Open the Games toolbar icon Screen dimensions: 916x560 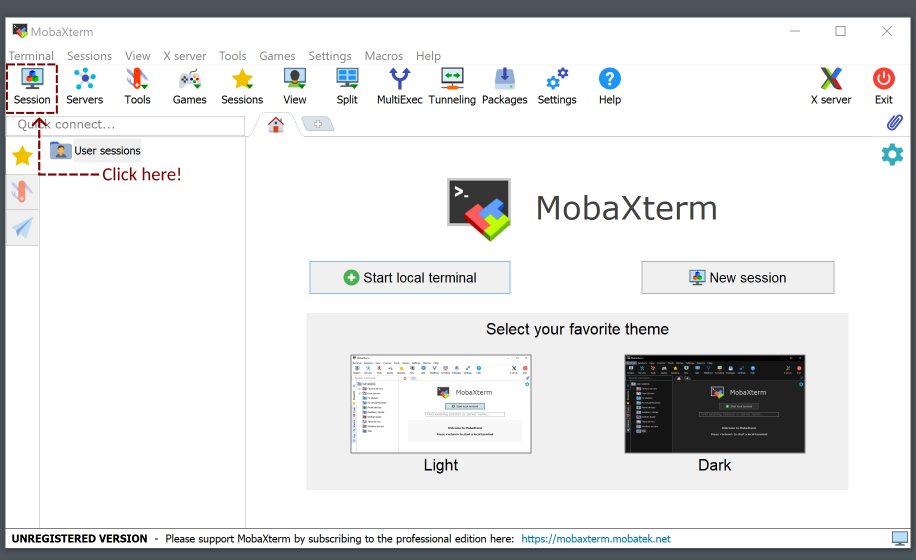pyautogui.click(x=189, y=86)
